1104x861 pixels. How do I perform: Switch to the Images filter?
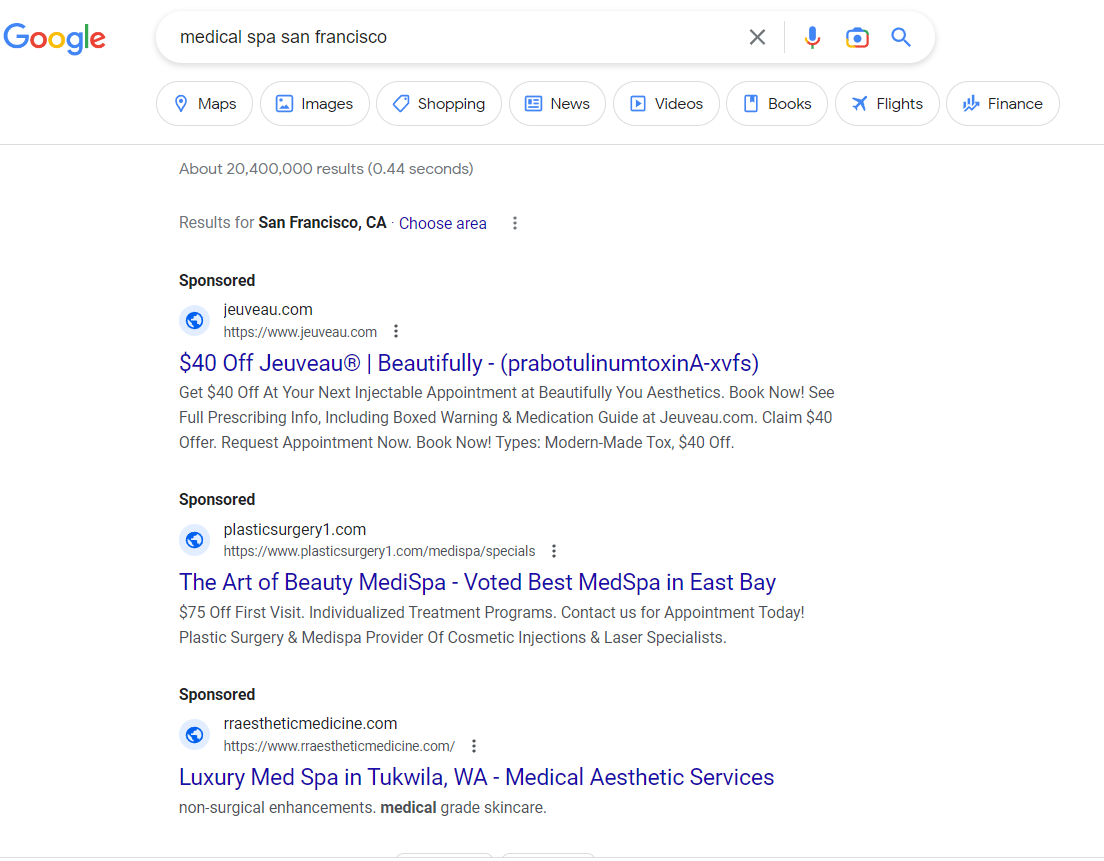click(x=315, y=103)
